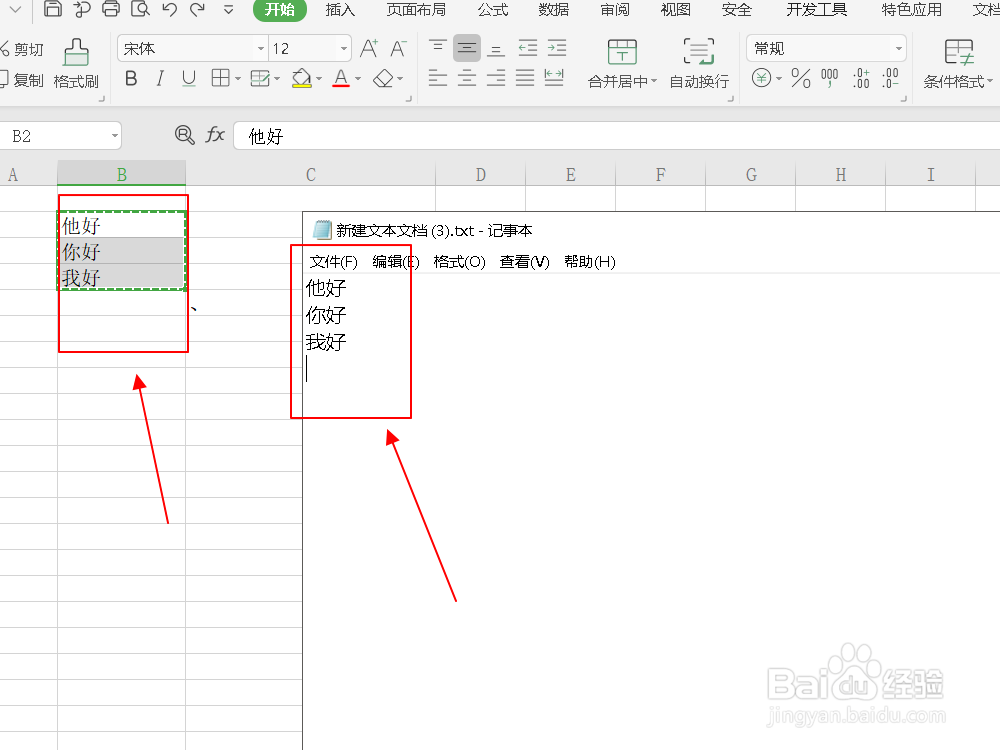Click the Undo icon in quick access toolbar
The width and height of the screenshot is (1000, 750).
[168, 10]
